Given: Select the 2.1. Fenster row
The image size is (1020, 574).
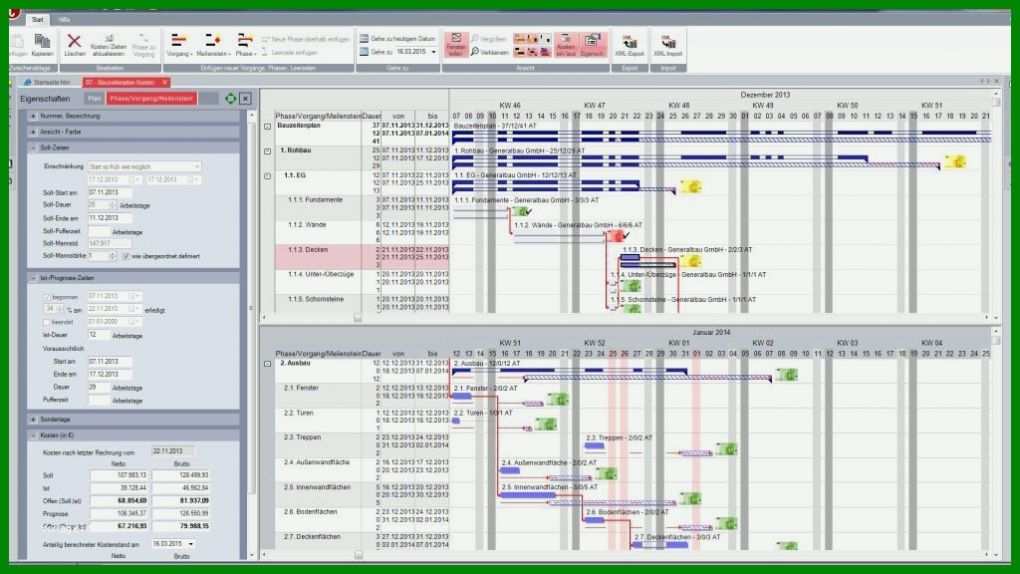Looking at the screenshot, I should point(362,396).
